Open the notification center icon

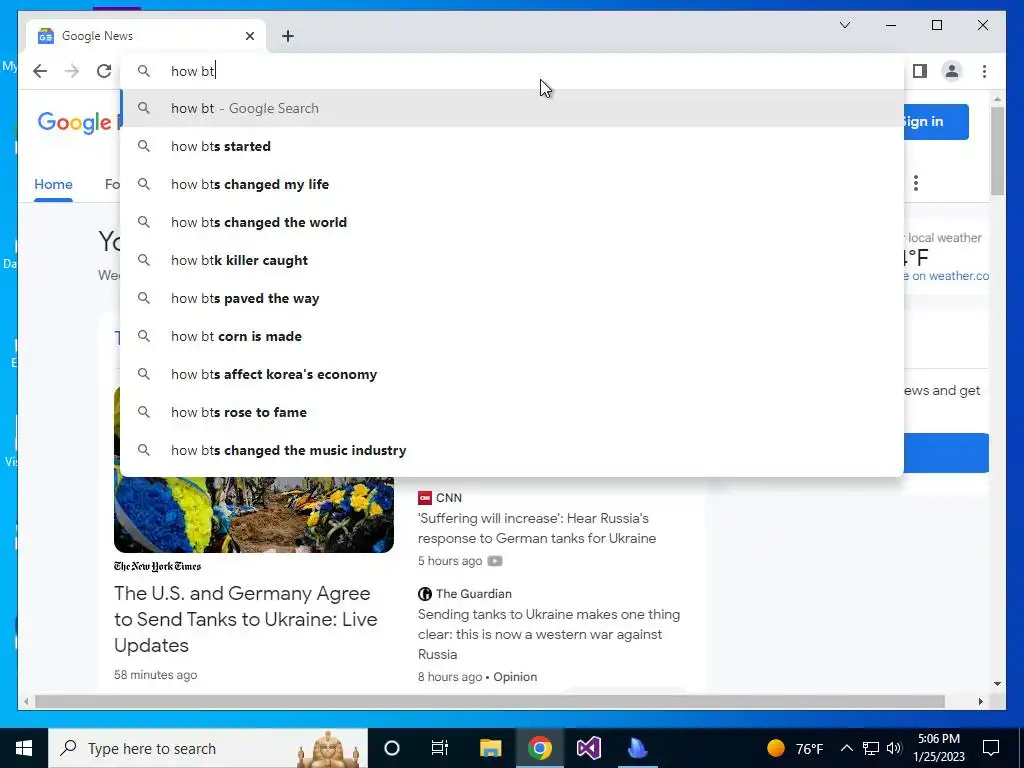coord(991,748)
